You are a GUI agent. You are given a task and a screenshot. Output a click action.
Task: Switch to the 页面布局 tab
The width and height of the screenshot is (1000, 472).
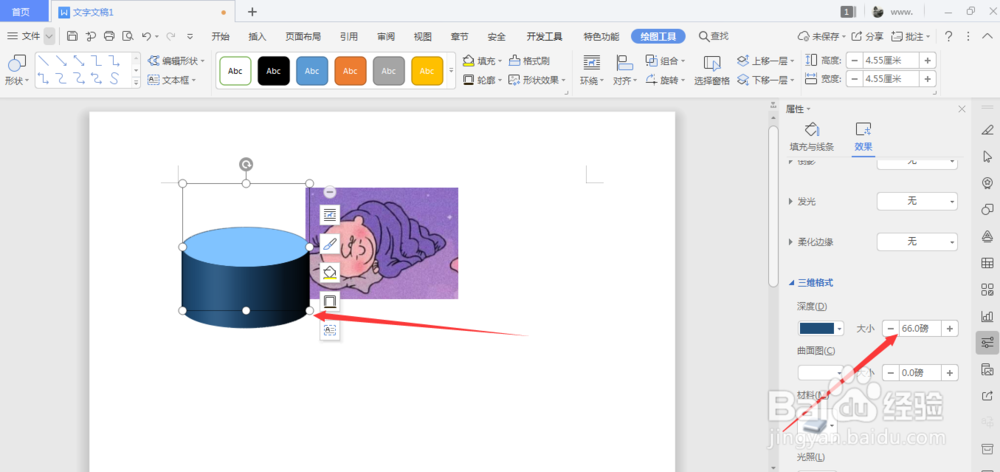(x=303, y=36)
